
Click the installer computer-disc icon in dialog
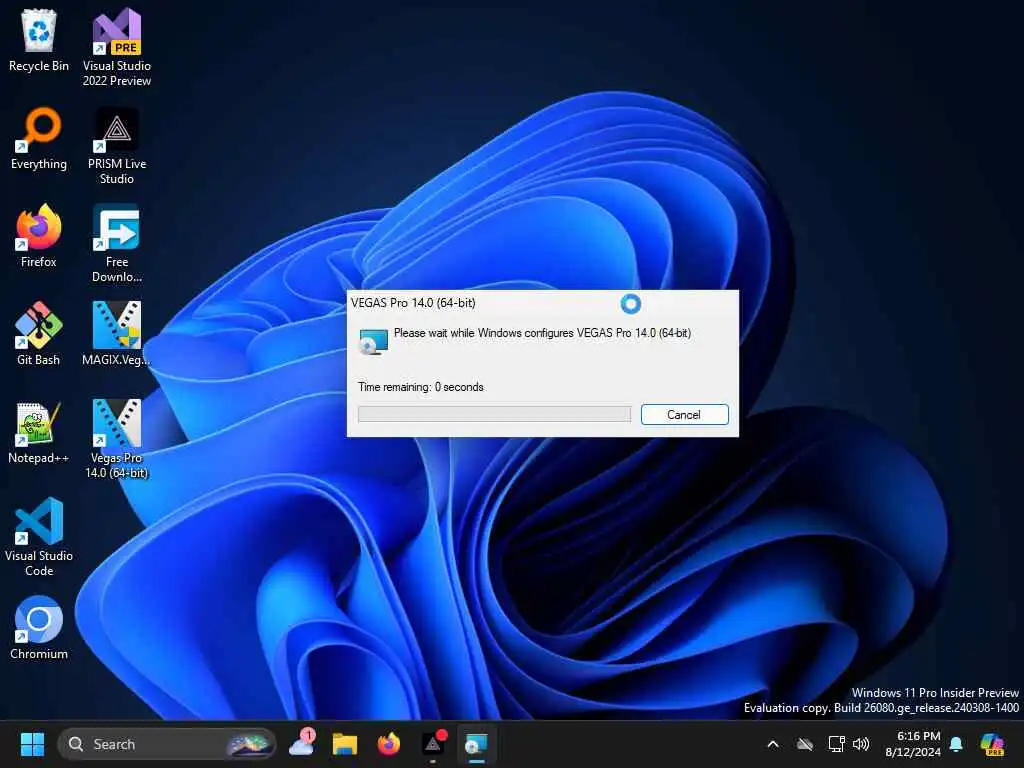point(374,342)
